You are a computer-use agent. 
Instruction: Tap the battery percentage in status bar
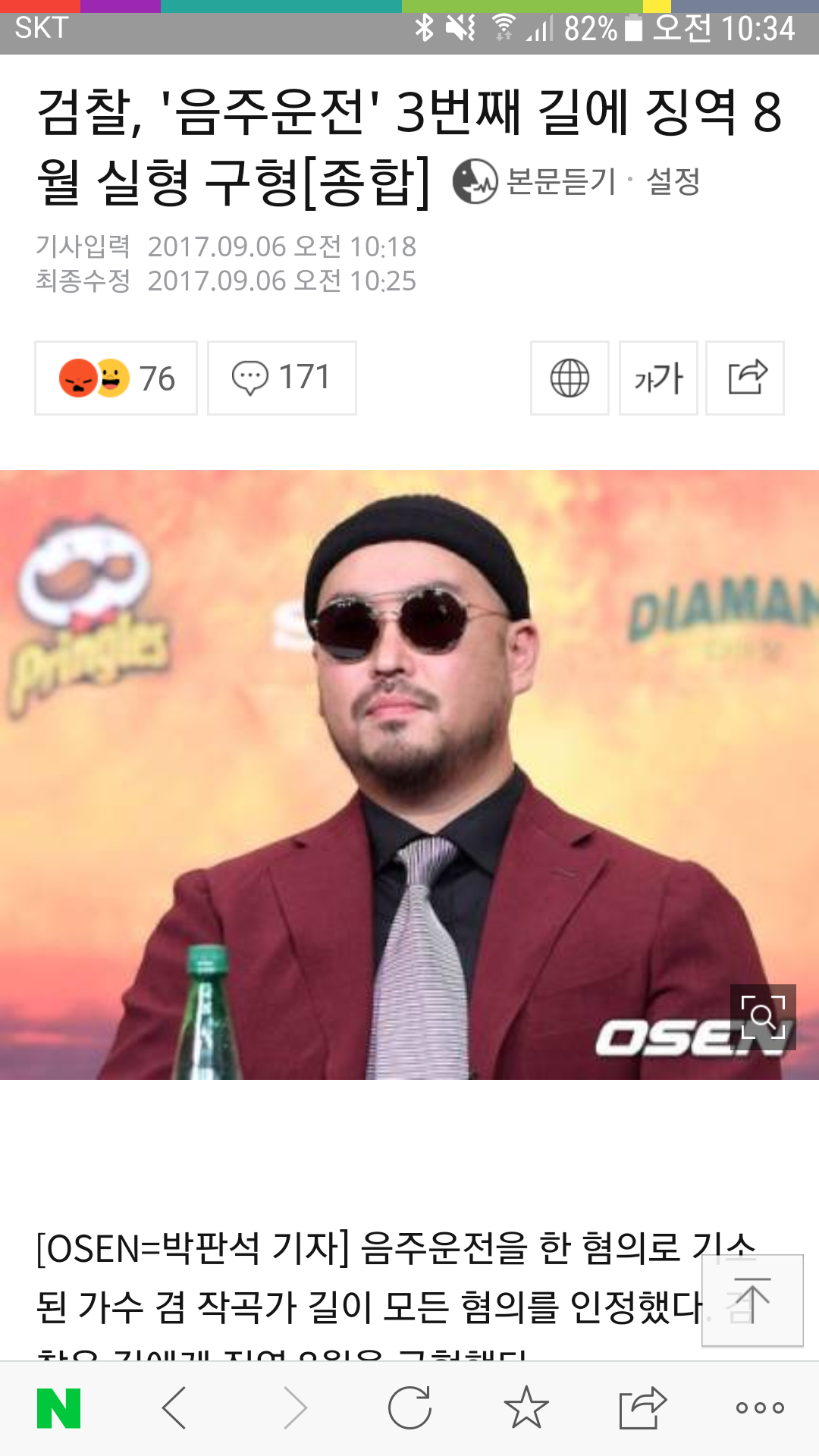click(x=590, y=29)
